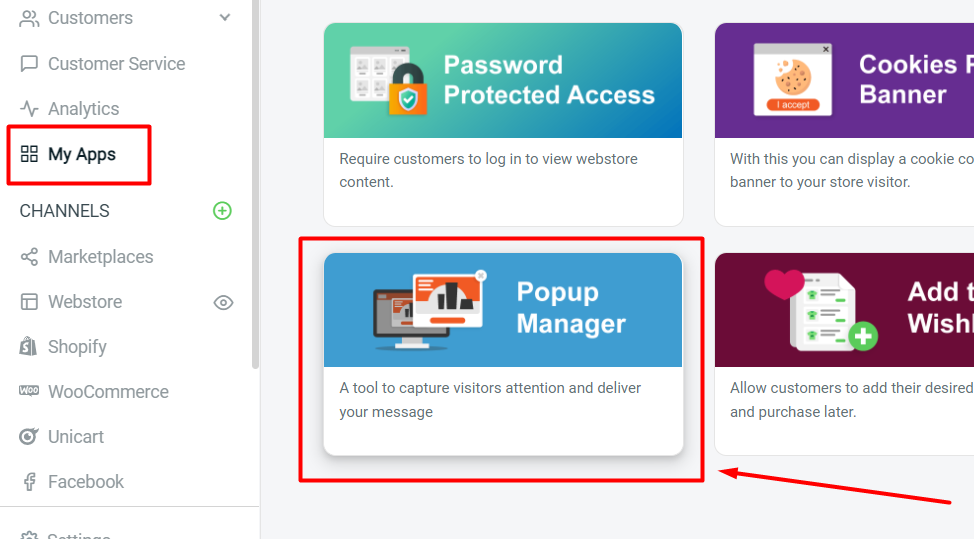Click the My Apps grid icon
Image resolution: width=974 pixels, height=539 pixels.
[29, 154]
